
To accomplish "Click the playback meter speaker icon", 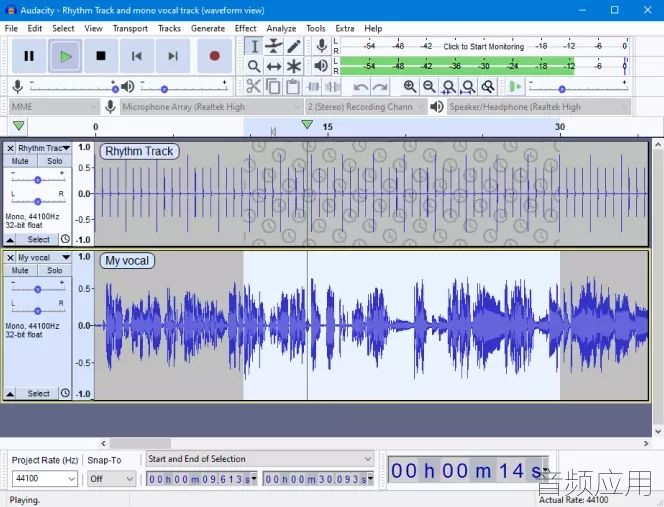I will coord(321,66).
